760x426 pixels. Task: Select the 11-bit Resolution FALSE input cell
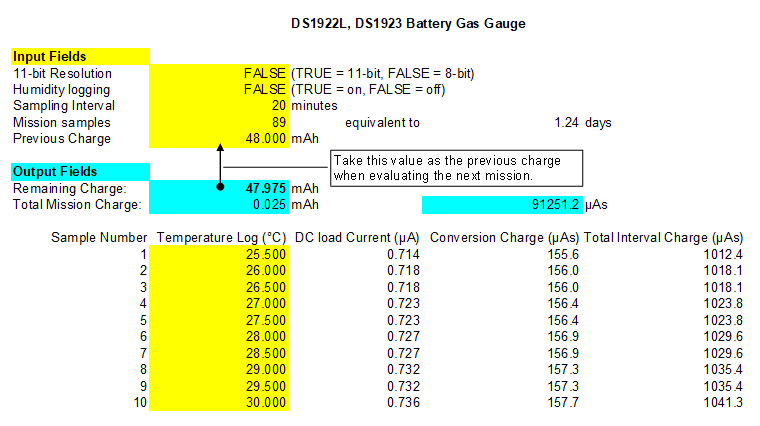coord(219,73)
